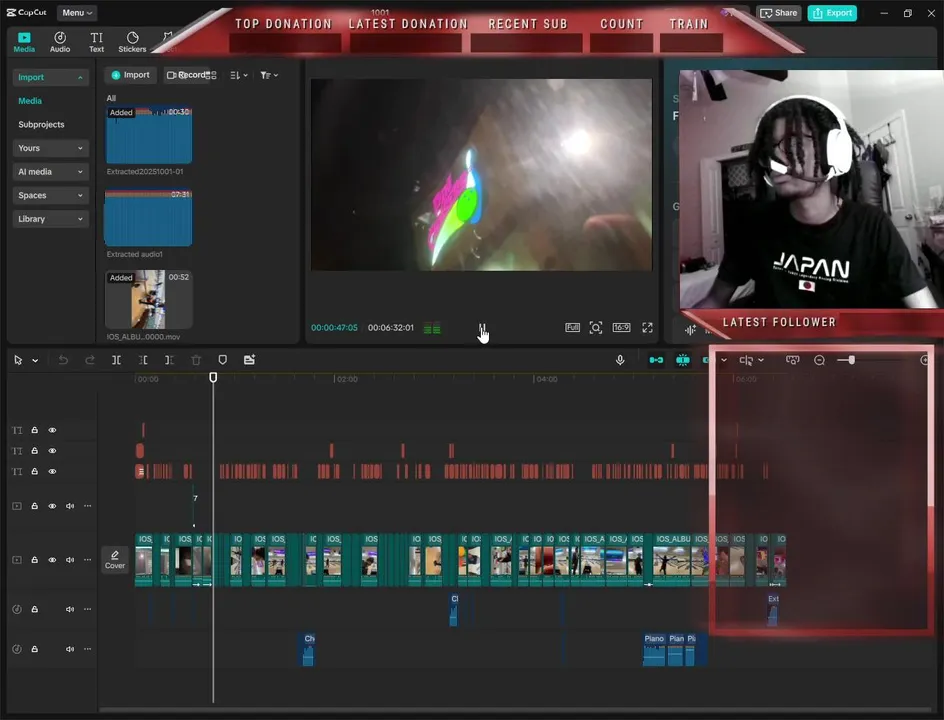Click the Share button

click(778, 13)
